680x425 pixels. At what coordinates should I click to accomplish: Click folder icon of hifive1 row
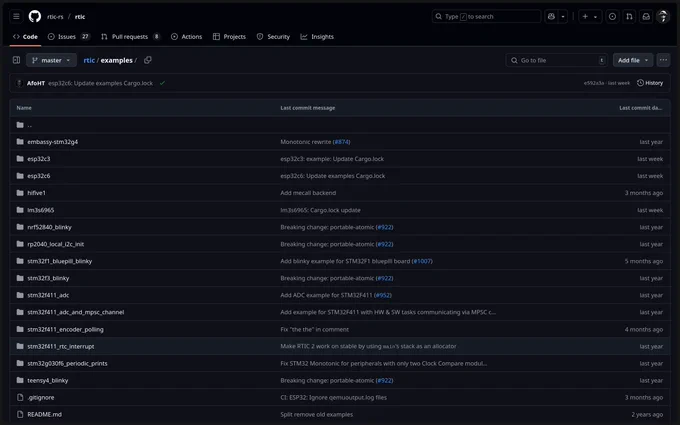click(x=20, y=193)
